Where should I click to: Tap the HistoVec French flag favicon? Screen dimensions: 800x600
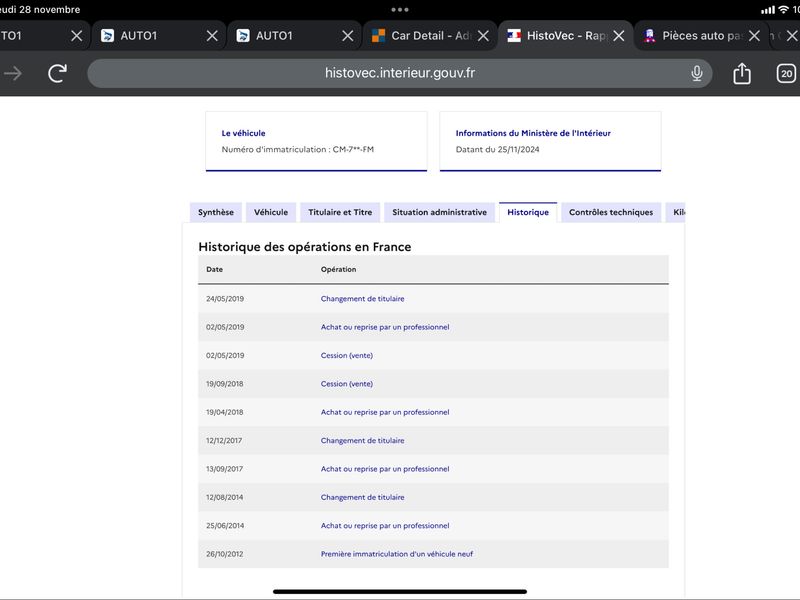[514, 36]
